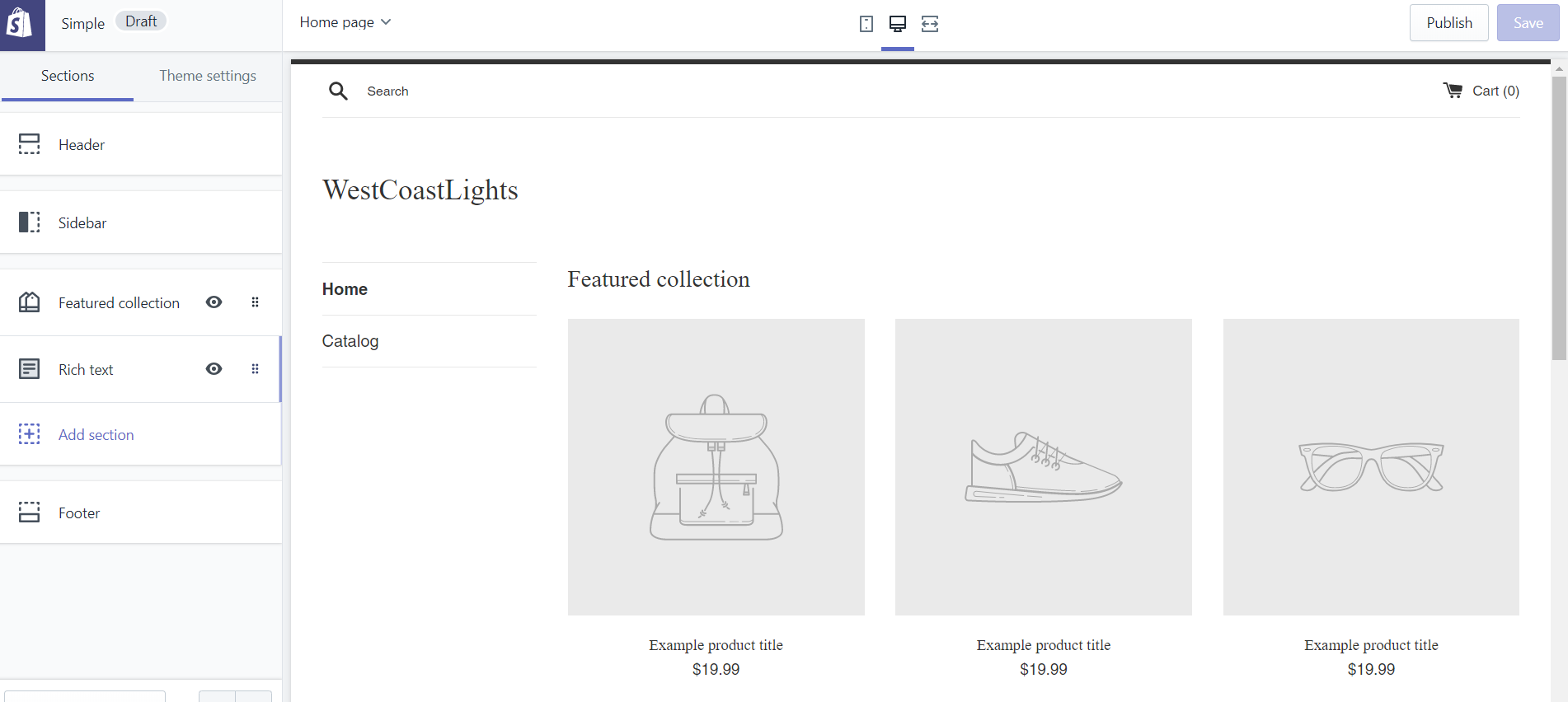Expand the Home page dropdown
1568x702 pixels.
click(345, 22)
